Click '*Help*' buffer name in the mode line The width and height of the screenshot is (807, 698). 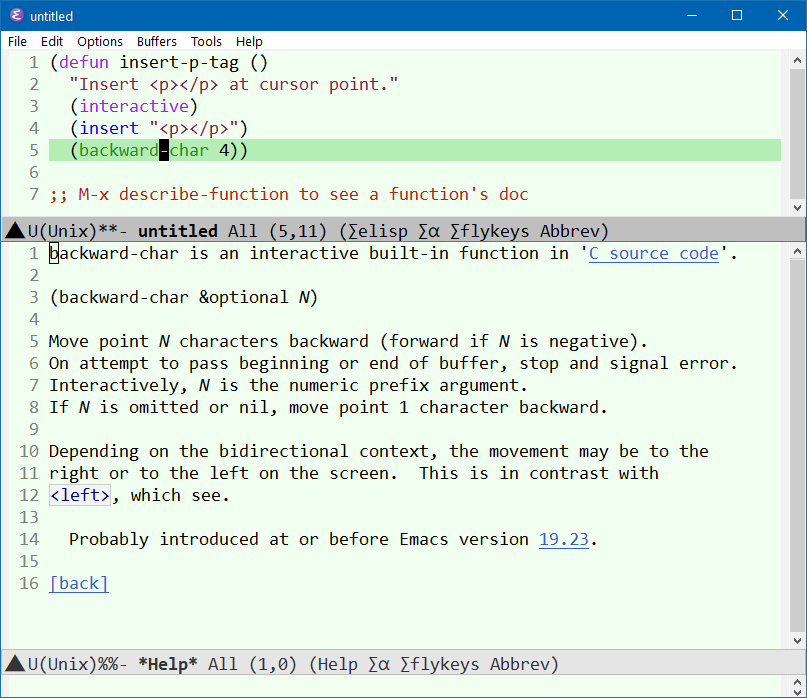[x=168, y=664]
